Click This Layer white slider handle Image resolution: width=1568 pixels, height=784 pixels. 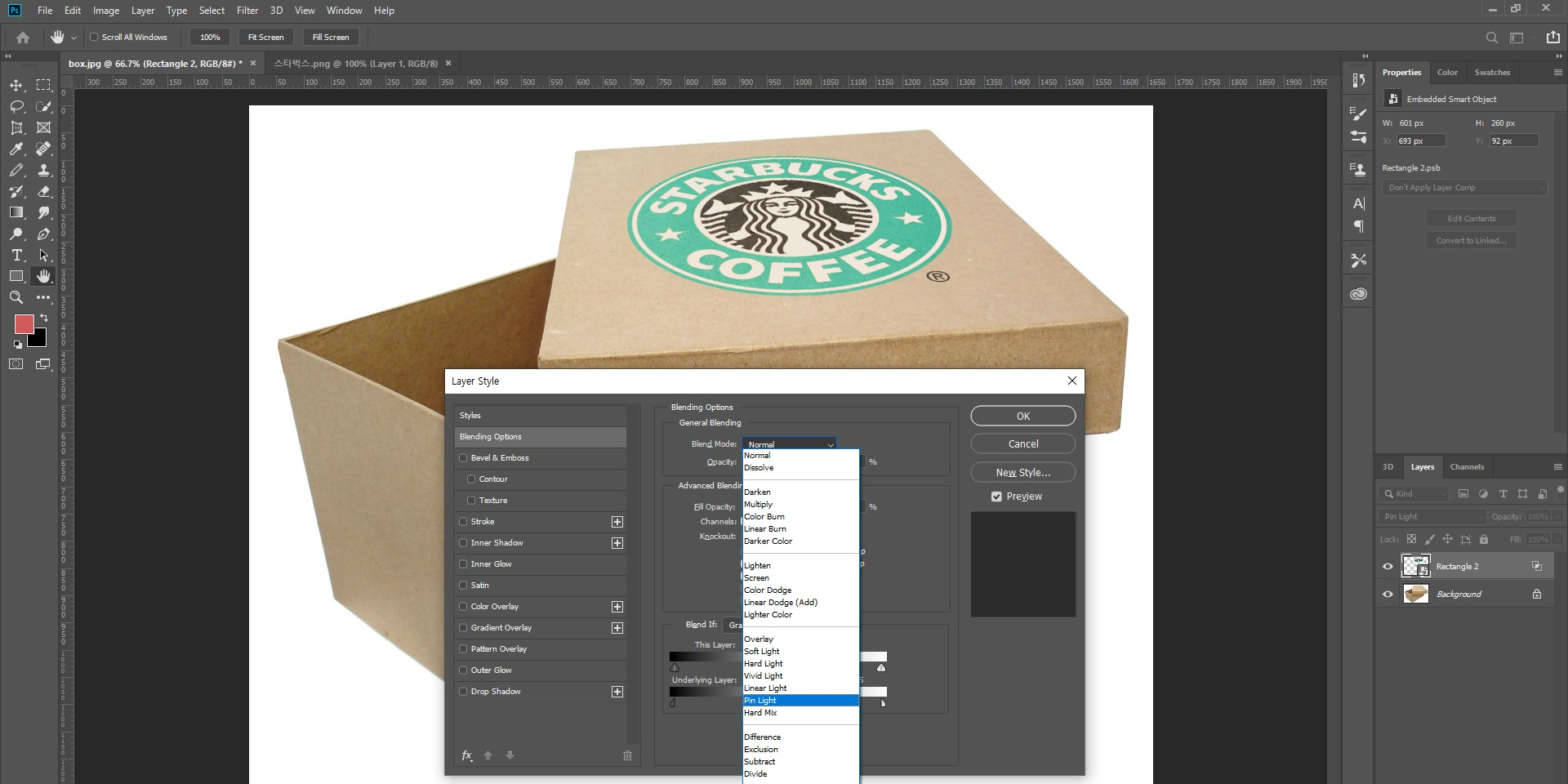pyautogui.click(x=881, y=668)
